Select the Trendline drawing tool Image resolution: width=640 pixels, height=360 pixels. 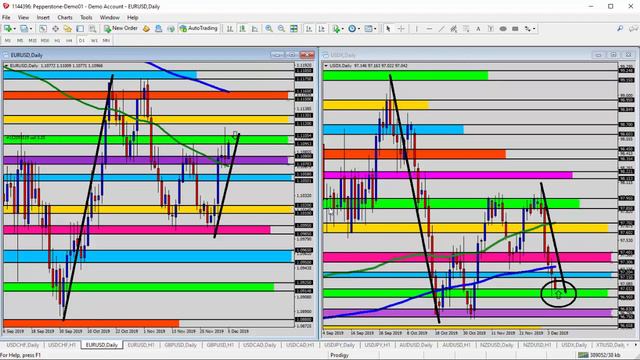click(x=441, y=29)
